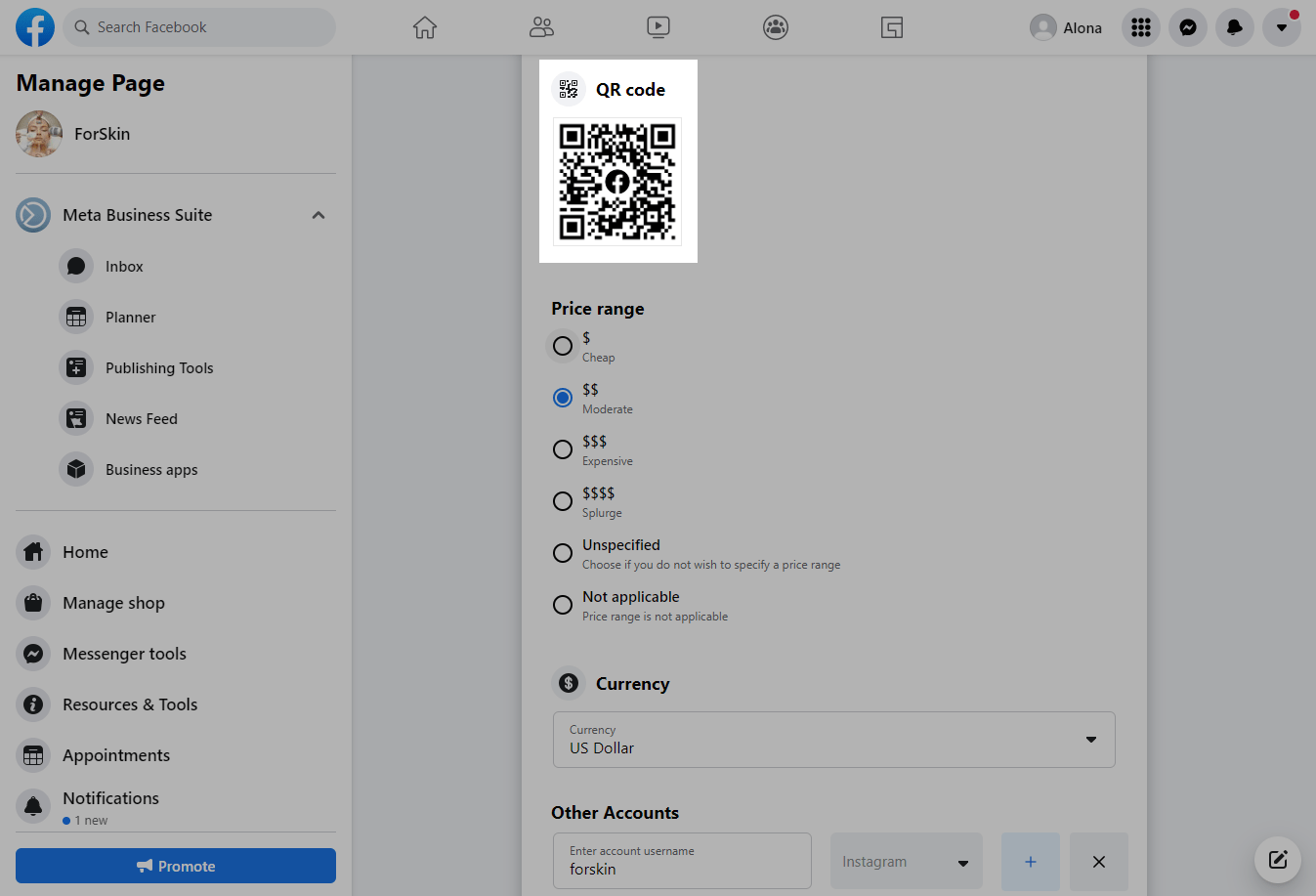Click the Manage shop bag icon
The height and width of the screenshot is (896, 1316).
pyautogui.click(x=33, y=603)
